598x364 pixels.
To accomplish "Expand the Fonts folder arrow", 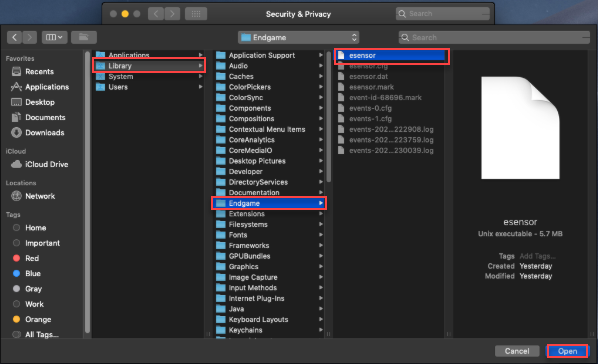I will tap(321, 235).
